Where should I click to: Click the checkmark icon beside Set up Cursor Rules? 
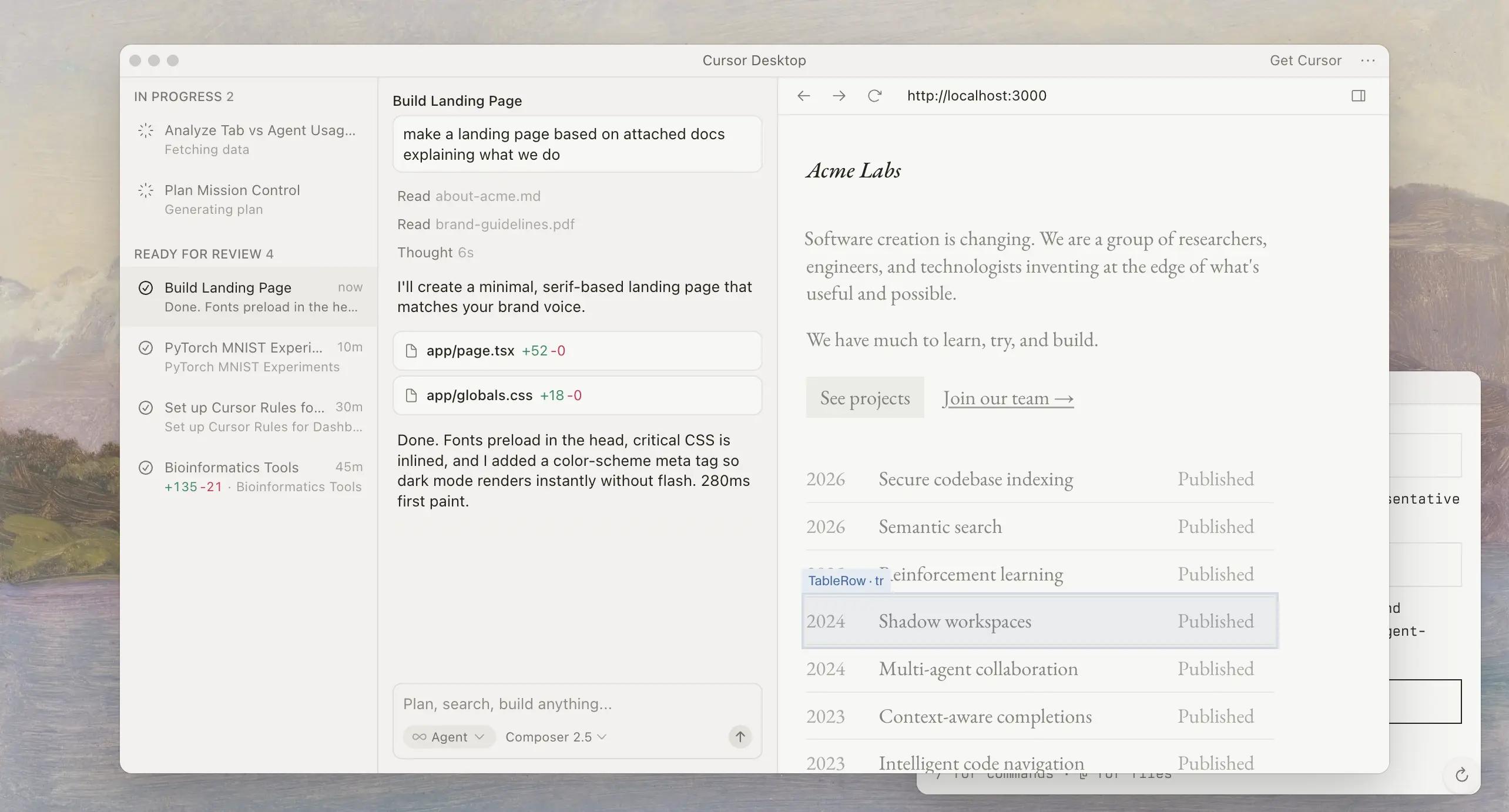146,408
